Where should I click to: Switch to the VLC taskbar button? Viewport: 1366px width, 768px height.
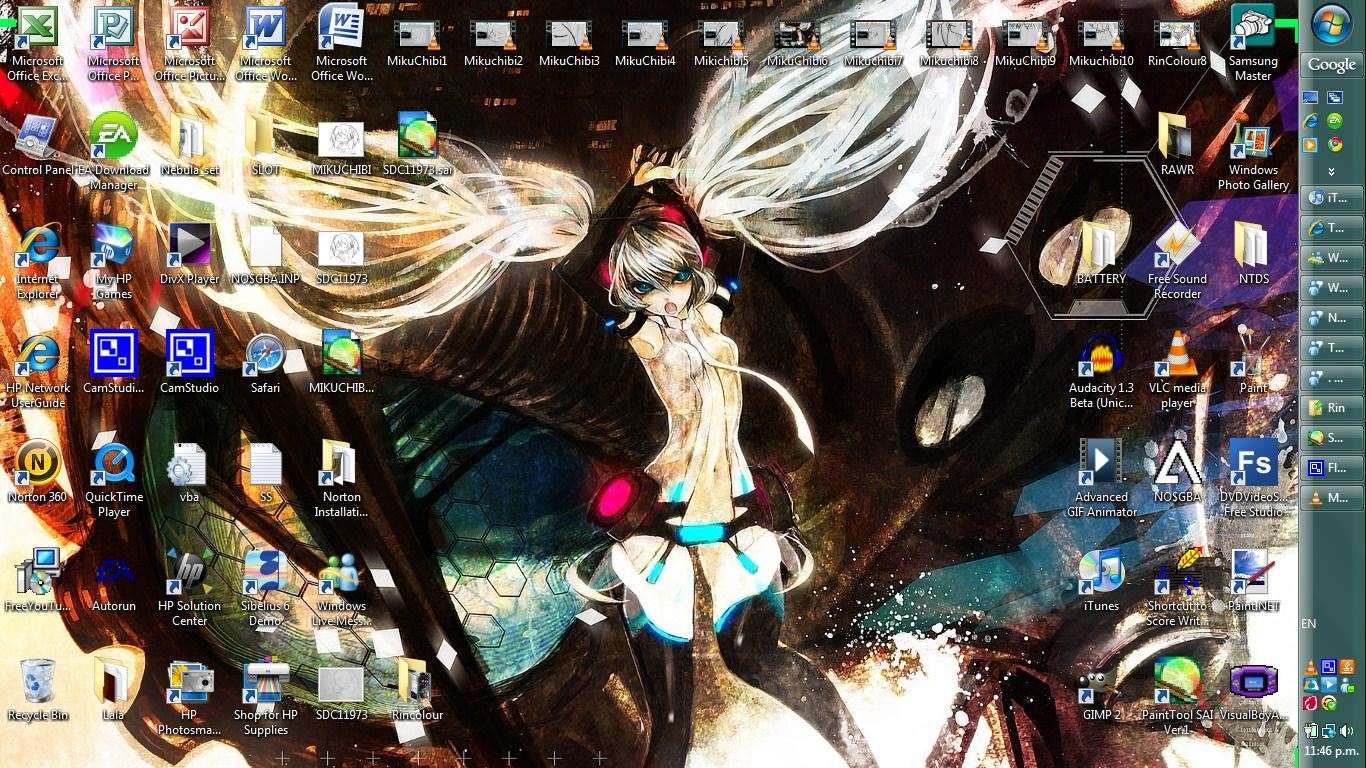pos(1332,498)
